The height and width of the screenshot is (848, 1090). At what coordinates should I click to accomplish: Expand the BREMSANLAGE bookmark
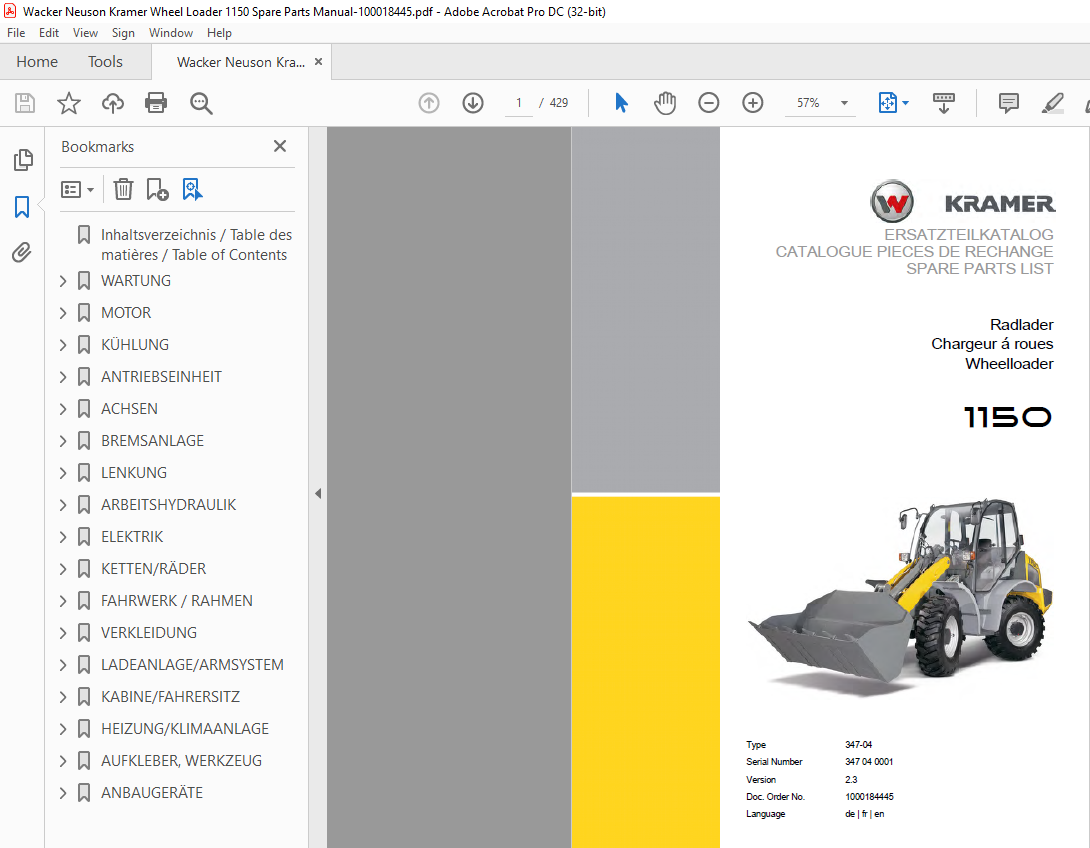(63, 441)
